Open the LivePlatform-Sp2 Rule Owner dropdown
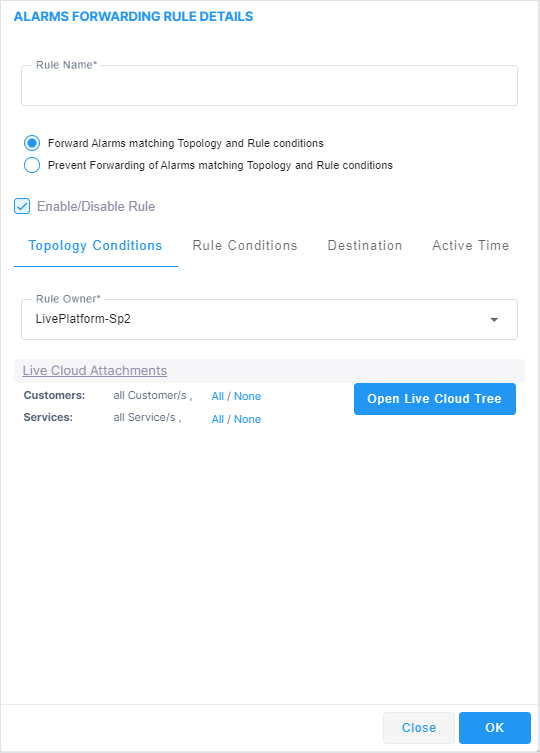 [269, 319]
